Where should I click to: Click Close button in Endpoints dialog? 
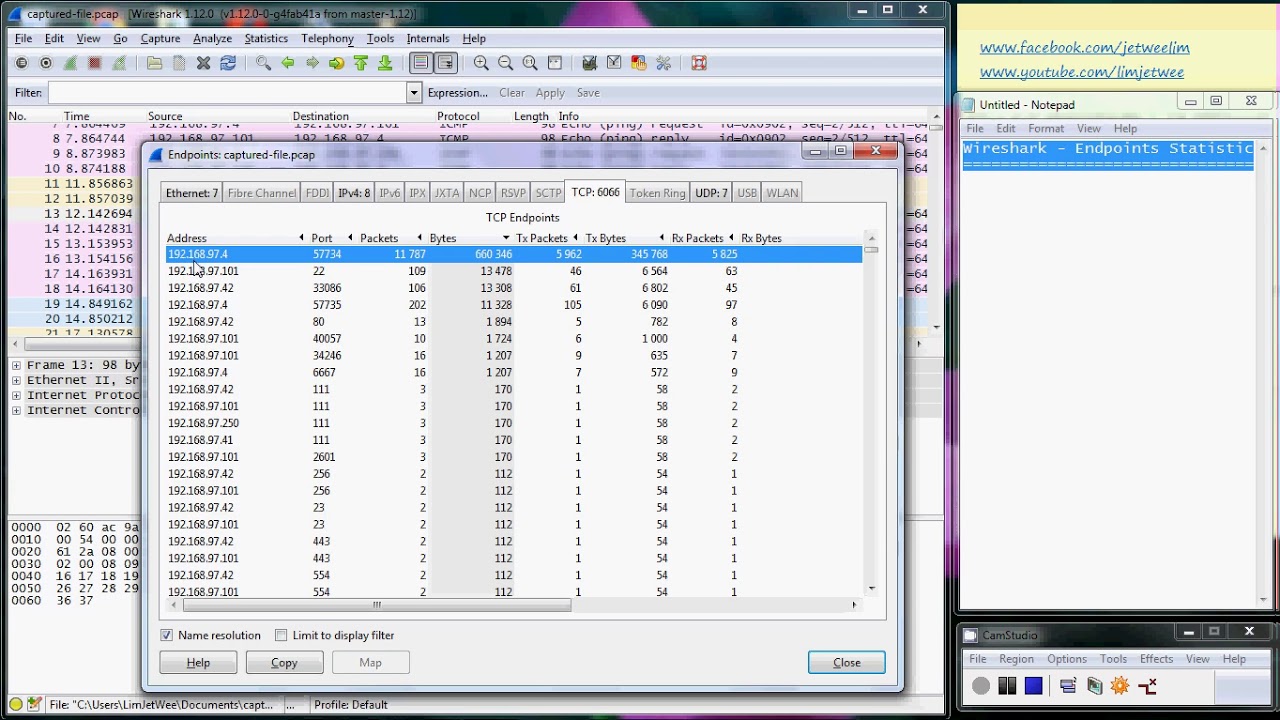(x=846, y=662)
